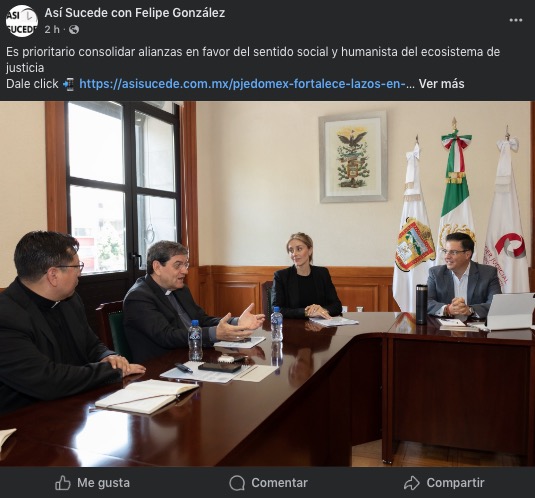Share the post using Compartir
This screenshot has height=498, width=535.
[x=444, y=483]
